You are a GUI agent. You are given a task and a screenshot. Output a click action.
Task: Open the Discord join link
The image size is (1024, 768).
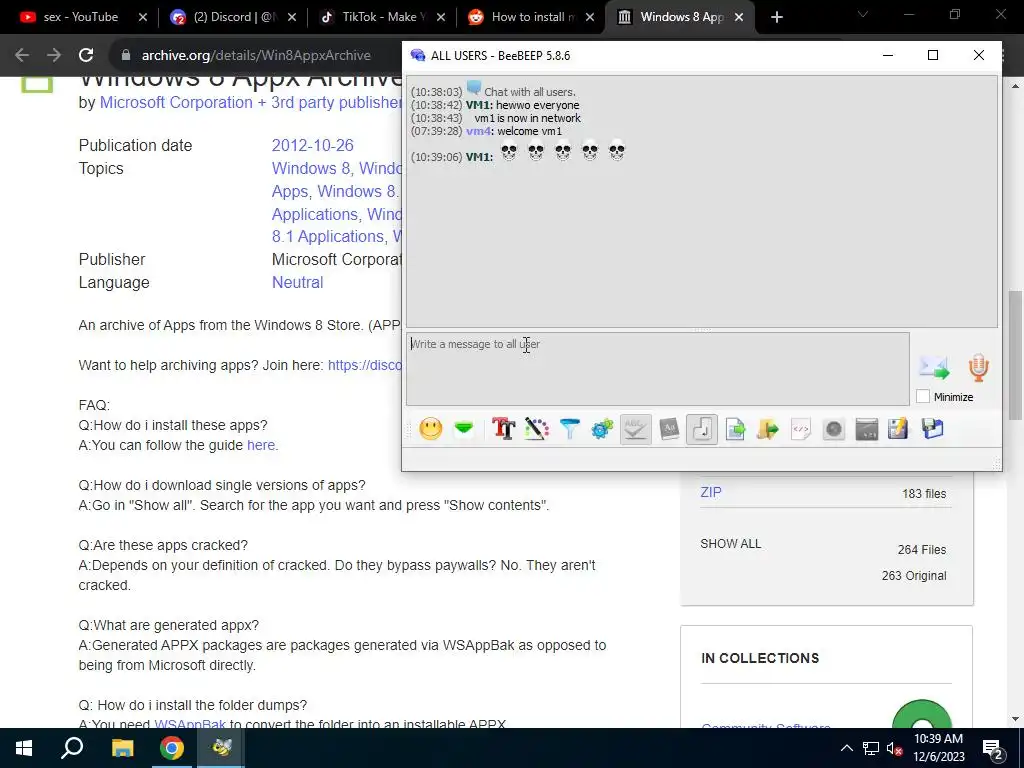tap(364, 365)
